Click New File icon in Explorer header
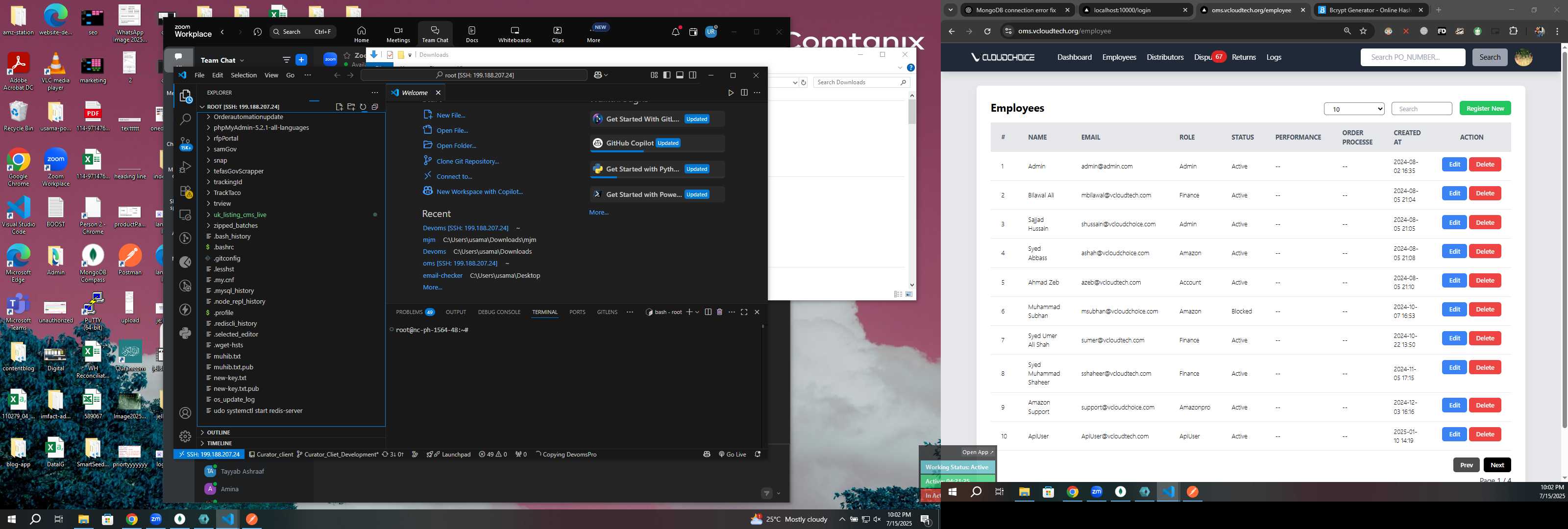 [x=339, y=106]
